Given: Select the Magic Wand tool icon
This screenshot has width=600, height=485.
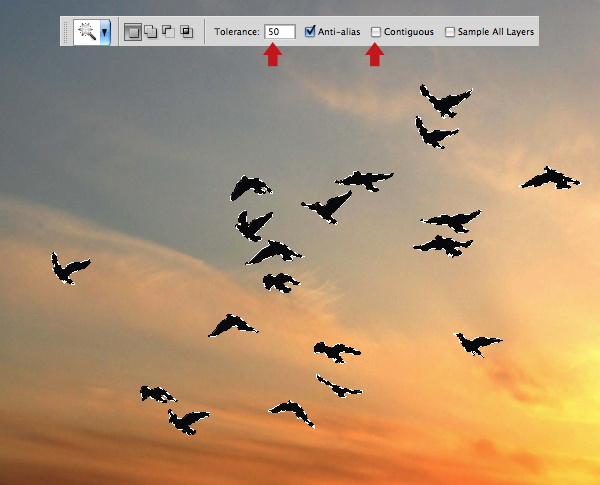Looking at the screenshot, I should point(87,32).
